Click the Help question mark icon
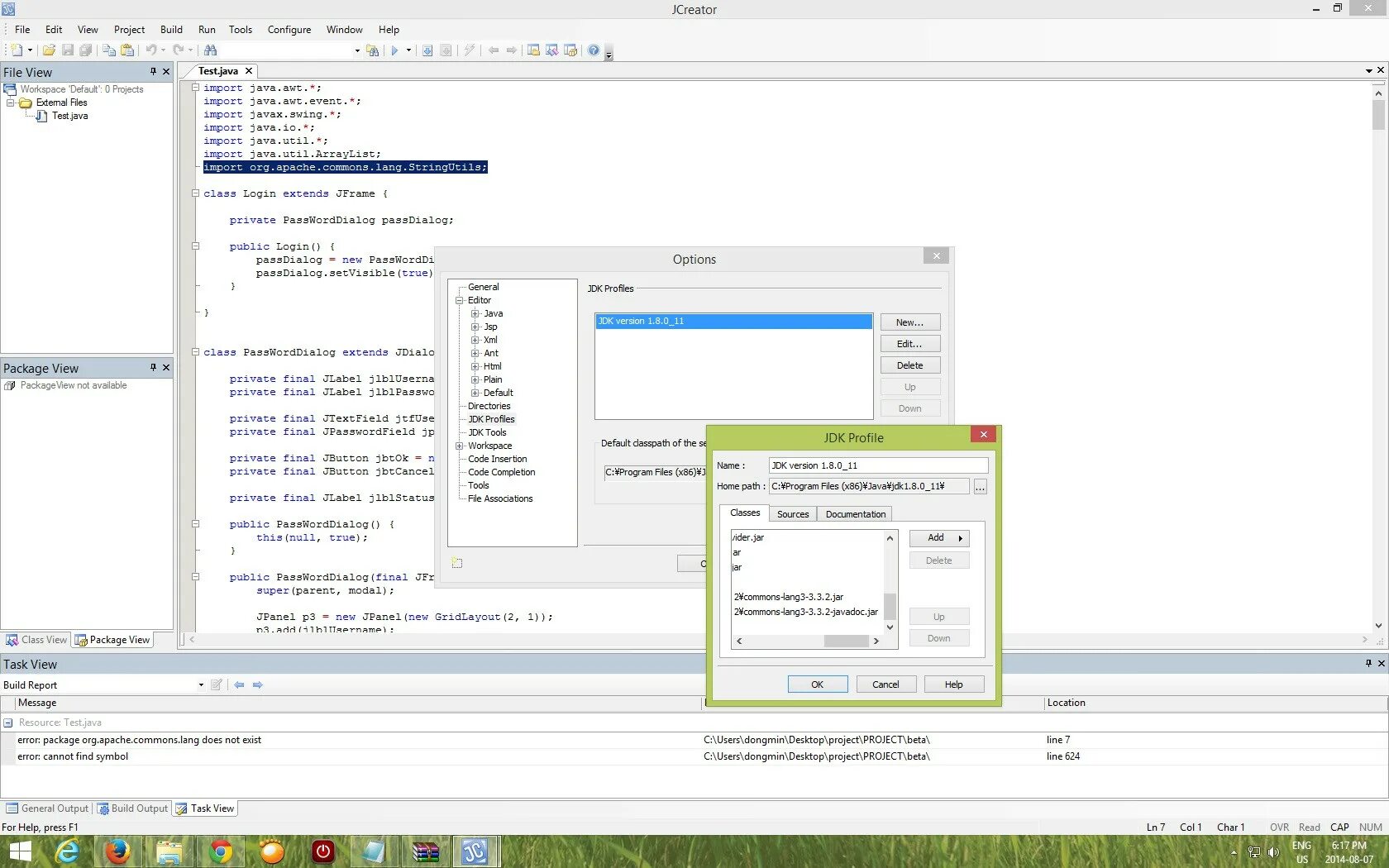The height and width of the screenshot is (868, 1389). 594,50
